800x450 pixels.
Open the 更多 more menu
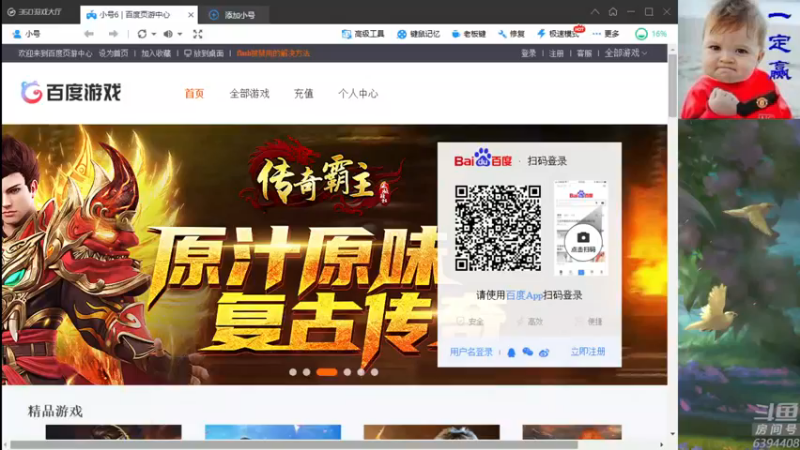click(606, 34)
